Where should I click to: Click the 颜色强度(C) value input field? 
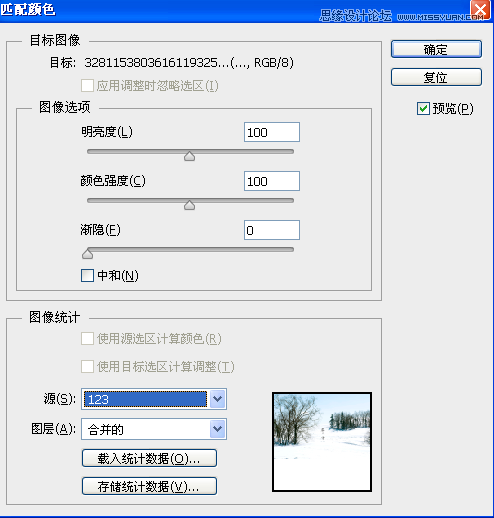[x=272, y=181]
